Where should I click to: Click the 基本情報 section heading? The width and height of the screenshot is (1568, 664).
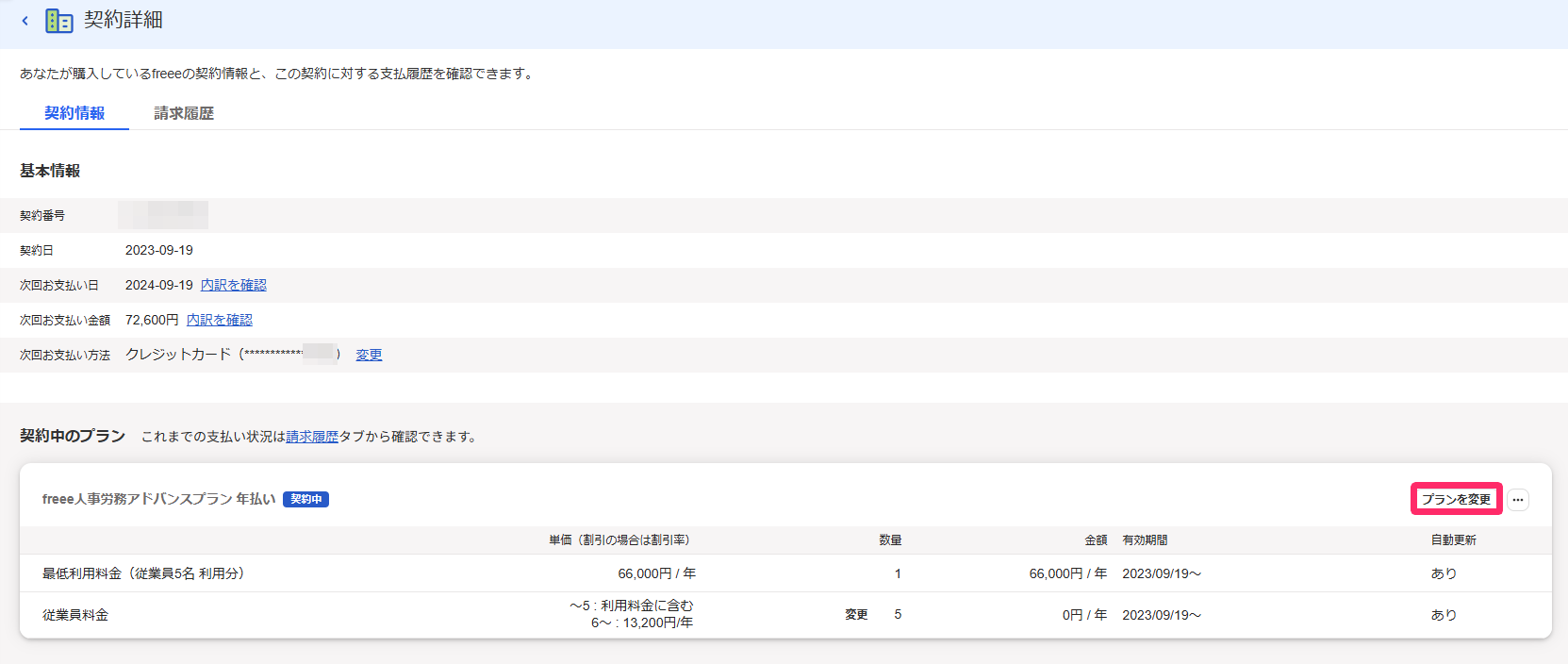coord(50,171)
